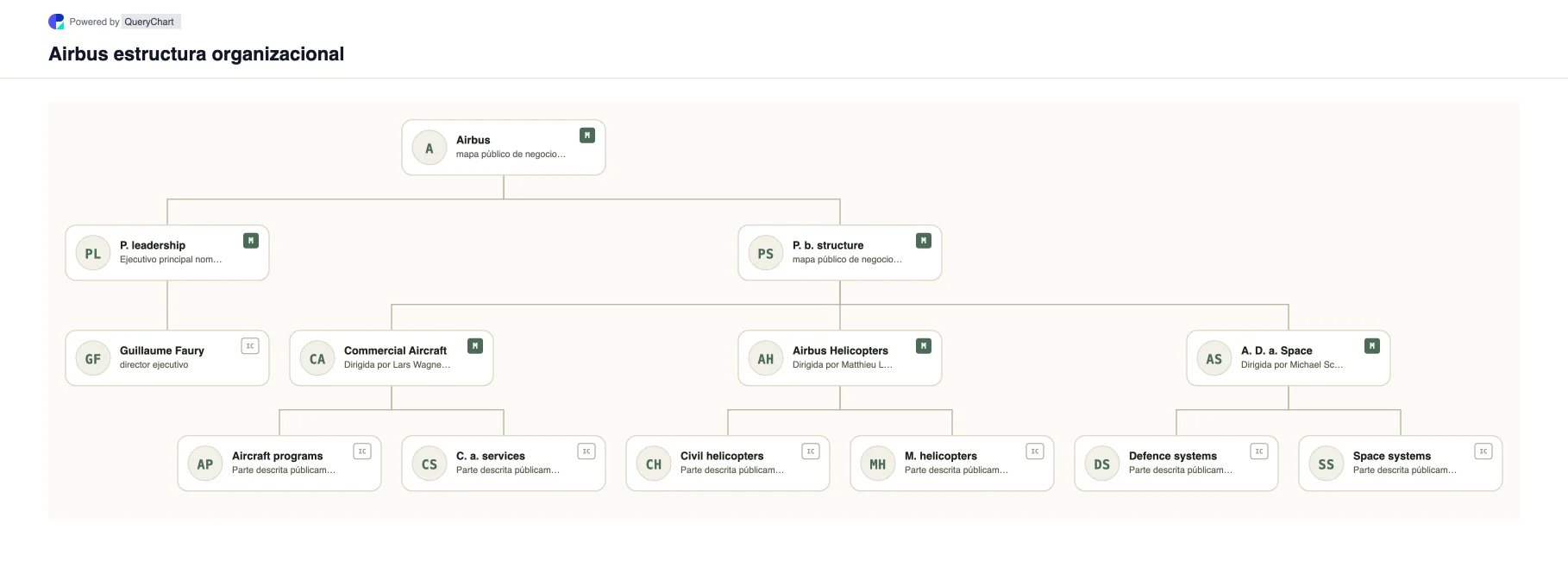
Task: Open the QueryChart link in header
Action: click(149, 22)
